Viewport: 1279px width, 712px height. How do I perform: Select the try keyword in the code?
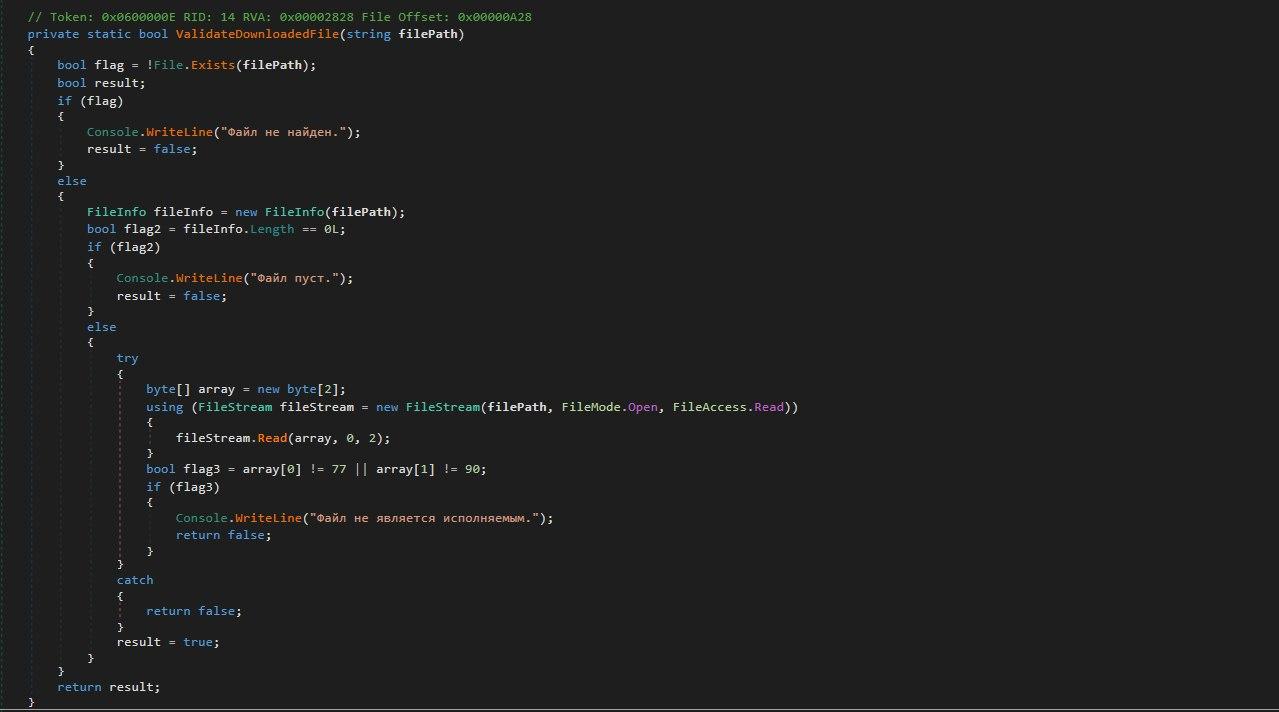point(127,357)
